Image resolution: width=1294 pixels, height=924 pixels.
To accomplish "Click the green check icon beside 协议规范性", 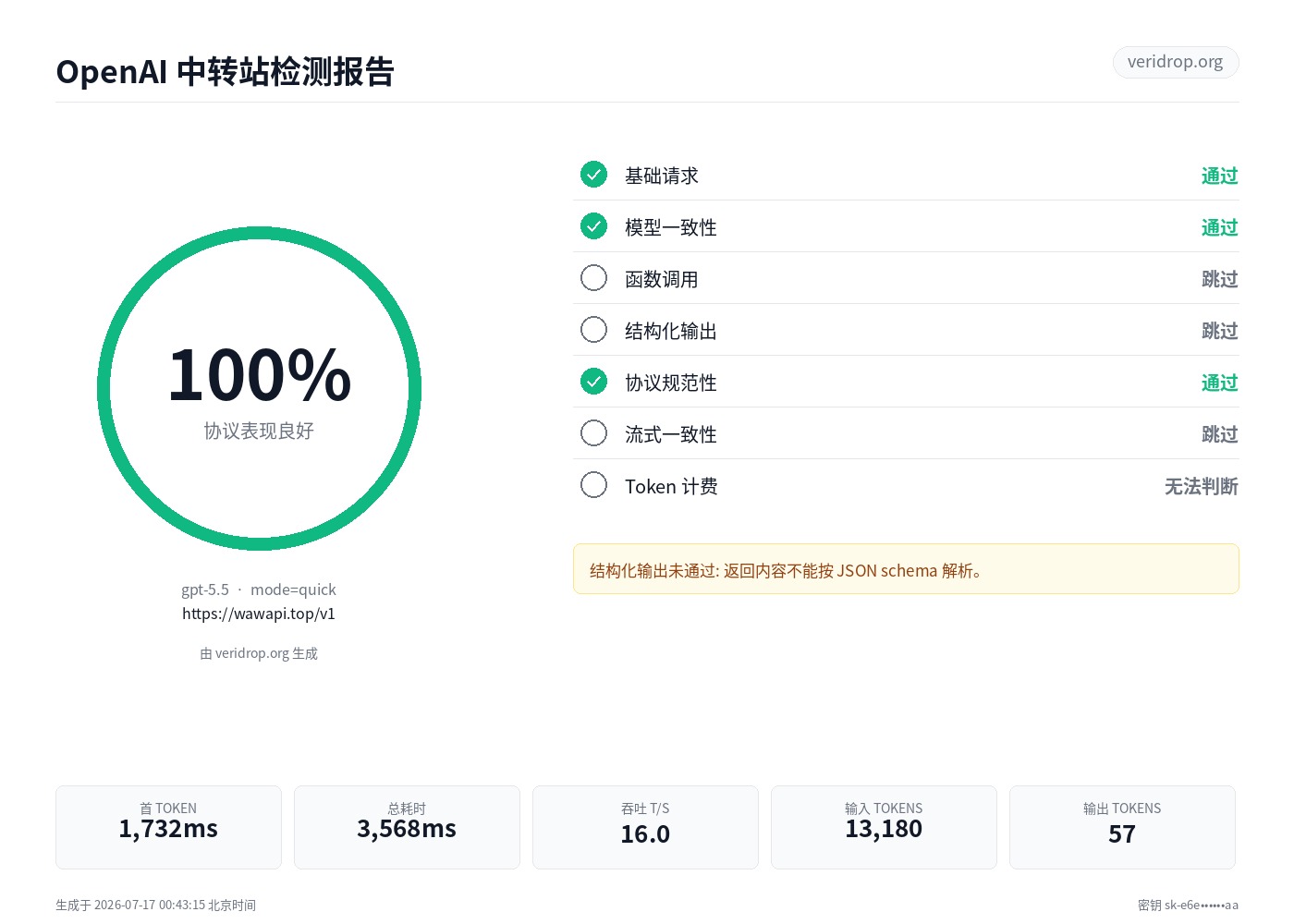I will [593, 381].
